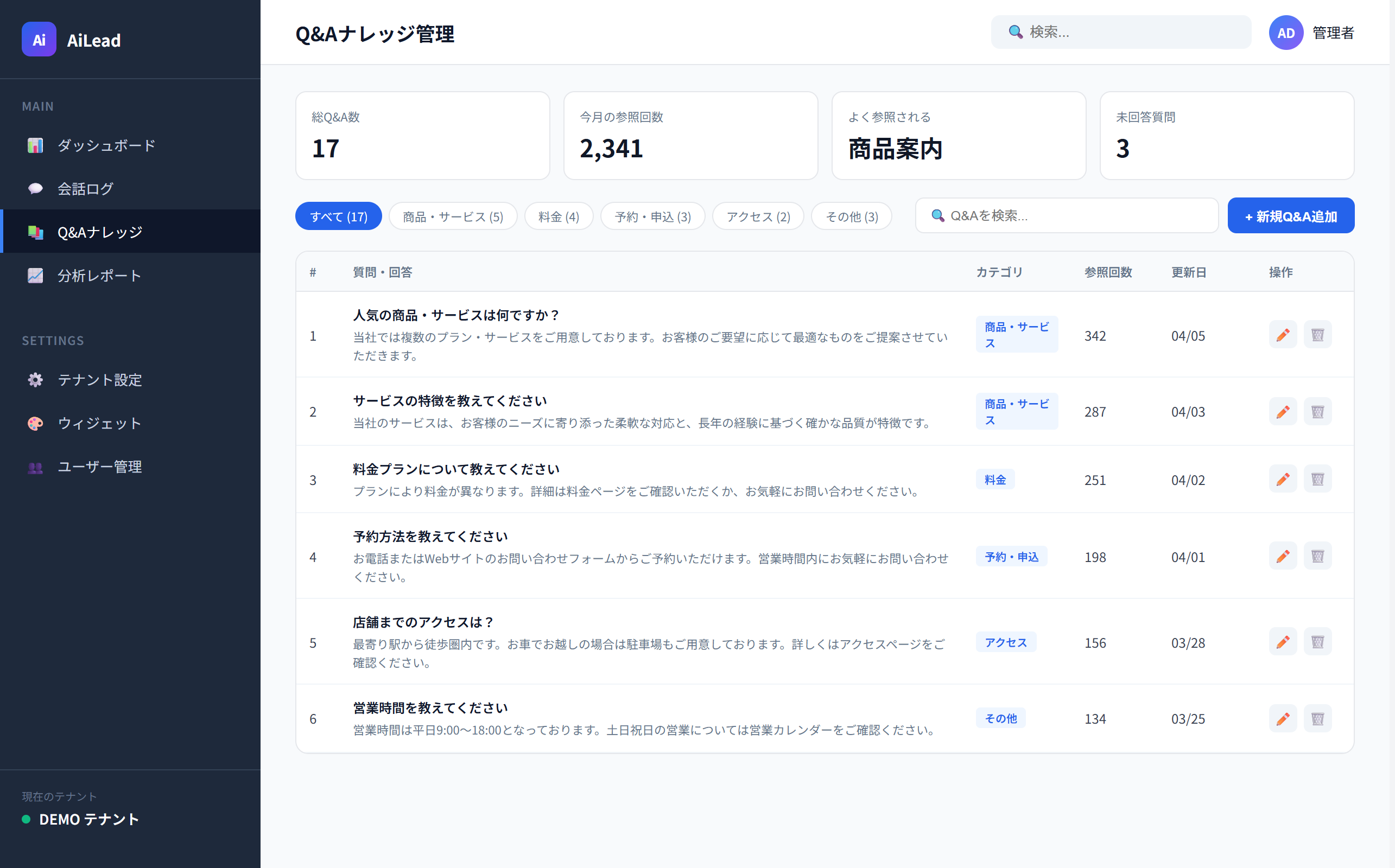Delete the 料金プラン Q&A via trash icon
The image size is (1395, 868).
1318,479
